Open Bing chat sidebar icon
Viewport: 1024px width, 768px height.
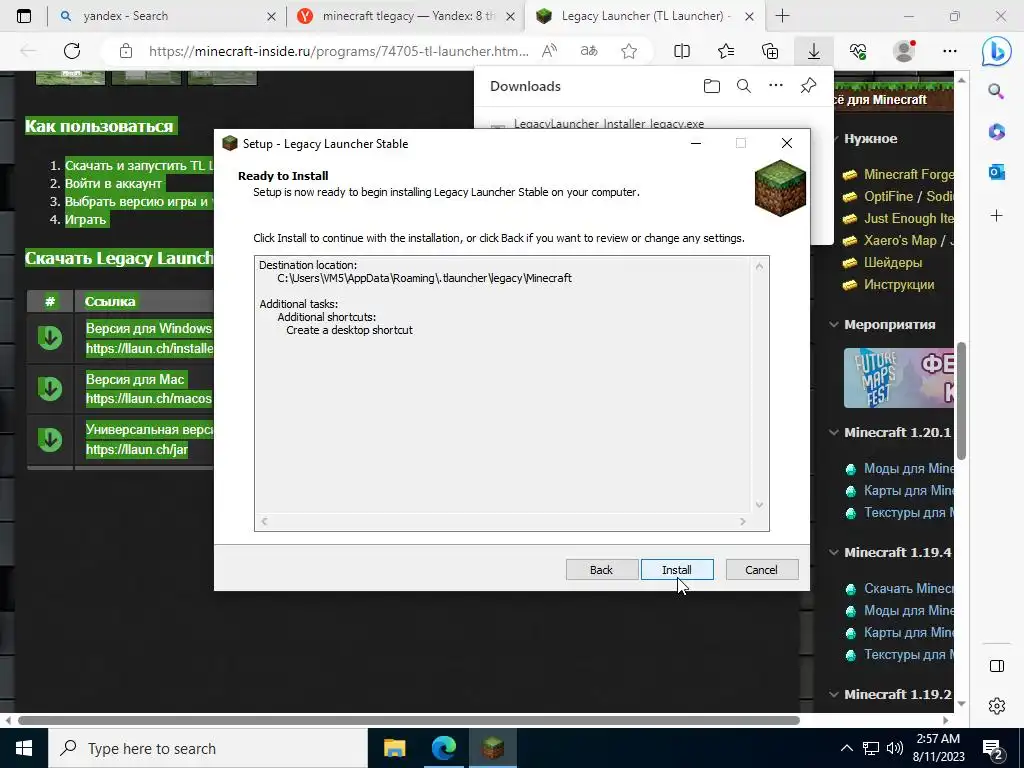(997, 52)
